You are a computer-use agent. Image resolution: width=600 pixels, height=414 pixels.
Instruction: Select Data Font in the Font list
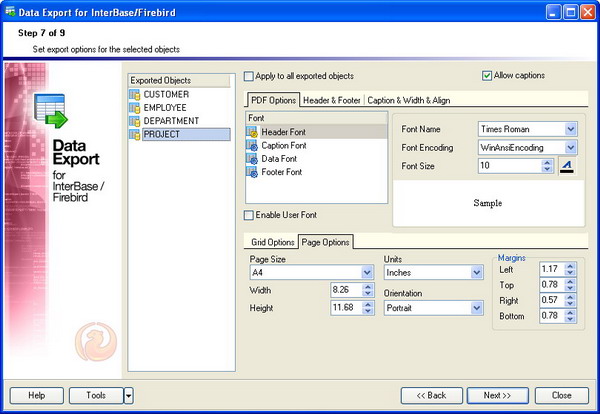[x=279, y=159]
